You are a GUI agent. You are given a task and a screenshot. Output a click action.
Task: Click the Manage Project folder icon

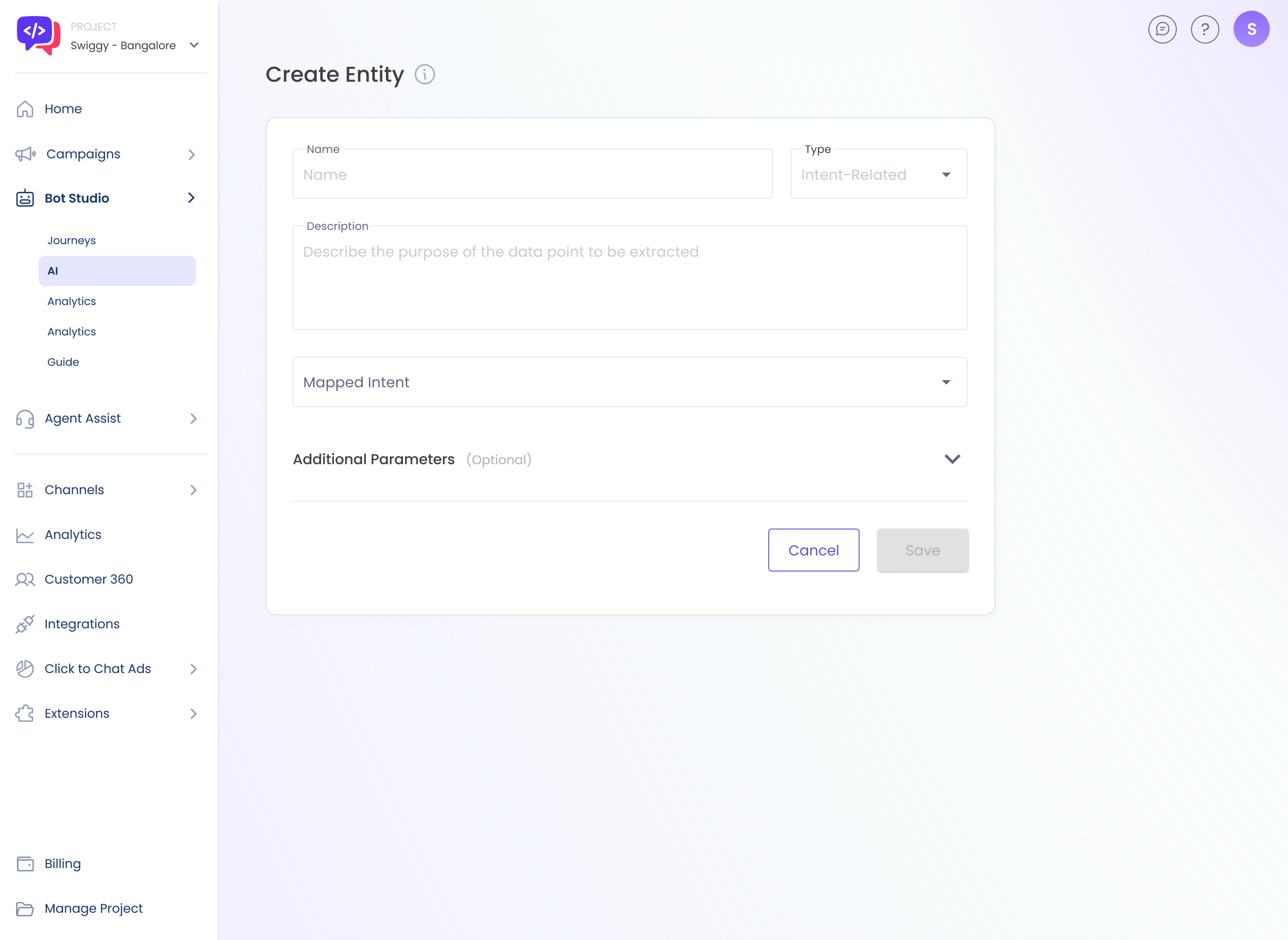point(25,909)
